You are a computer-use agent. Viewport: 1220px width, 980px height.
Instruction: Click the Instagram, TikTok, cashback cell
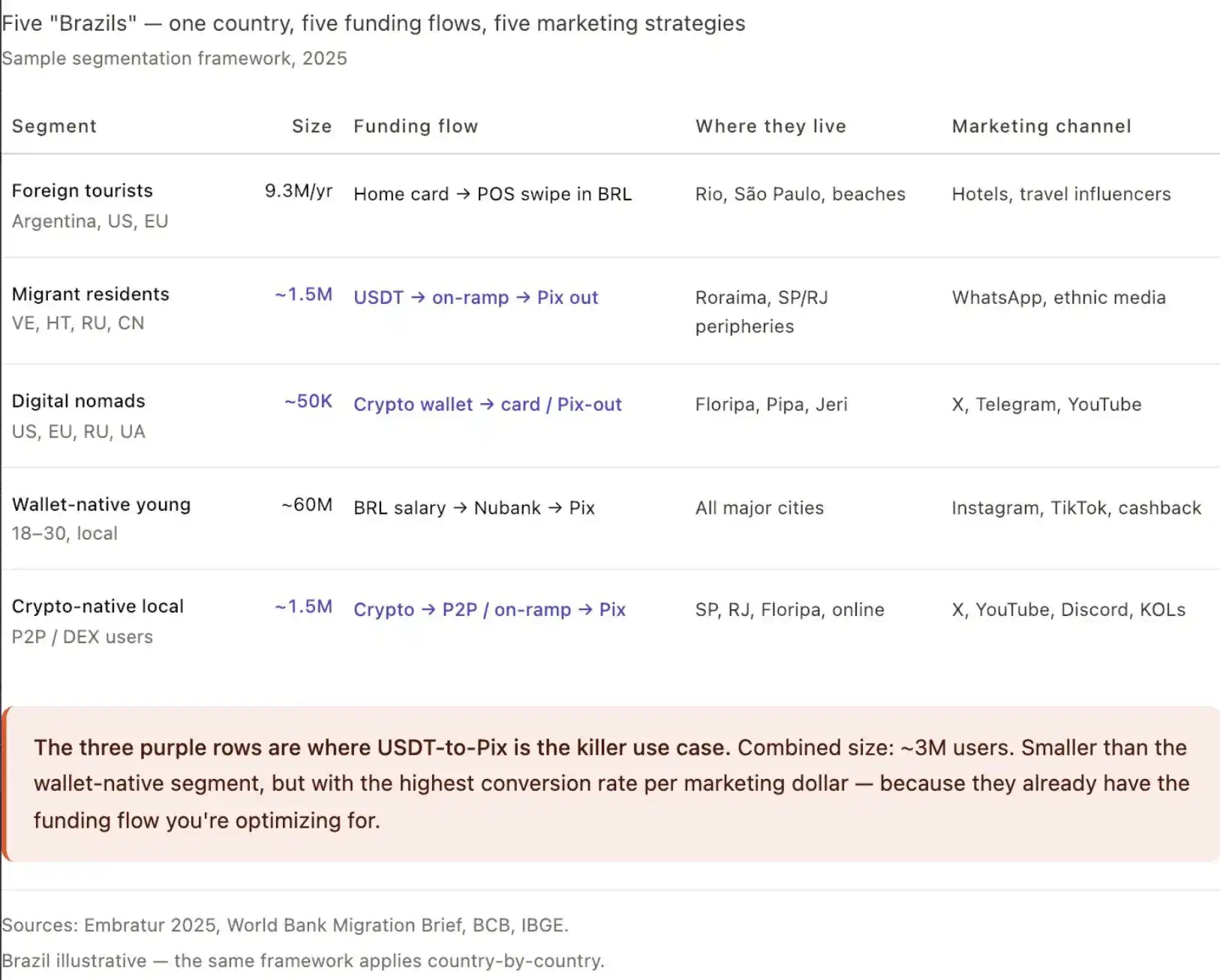[1076, 508]
